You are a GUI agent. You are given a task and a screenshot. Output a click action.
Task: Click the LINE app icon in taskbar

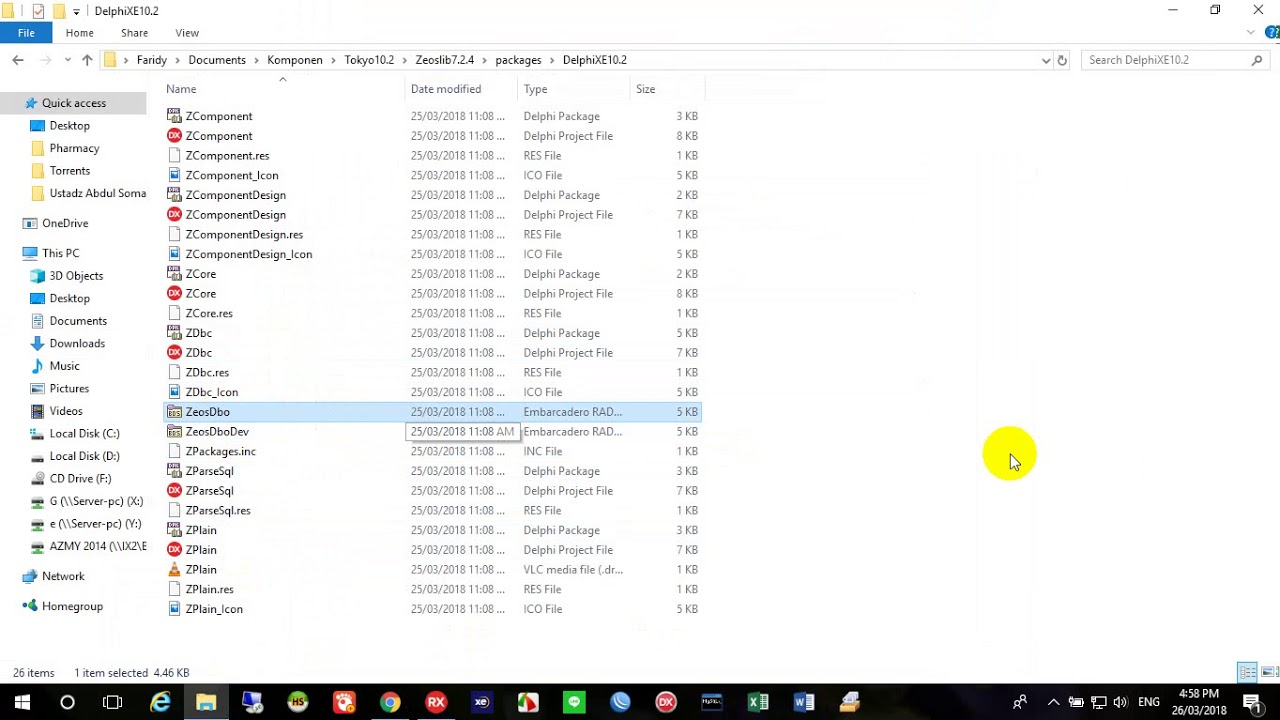(574, 703)
